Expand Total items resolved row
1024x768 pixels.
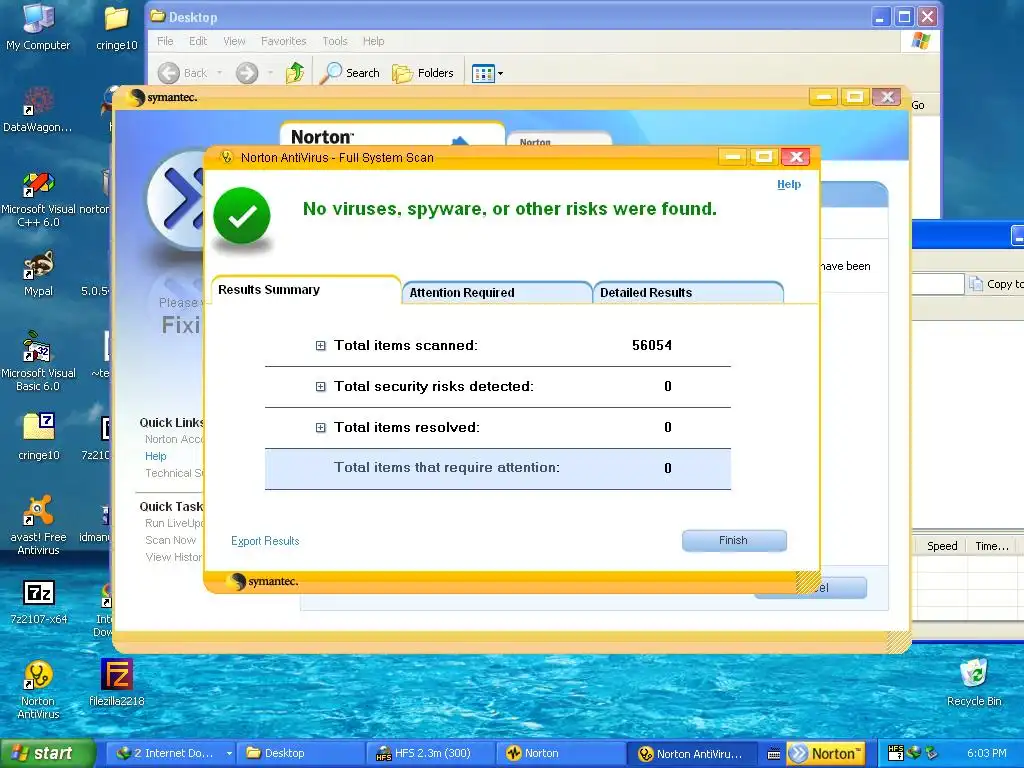pyautogui.click(x=320, y=428)
